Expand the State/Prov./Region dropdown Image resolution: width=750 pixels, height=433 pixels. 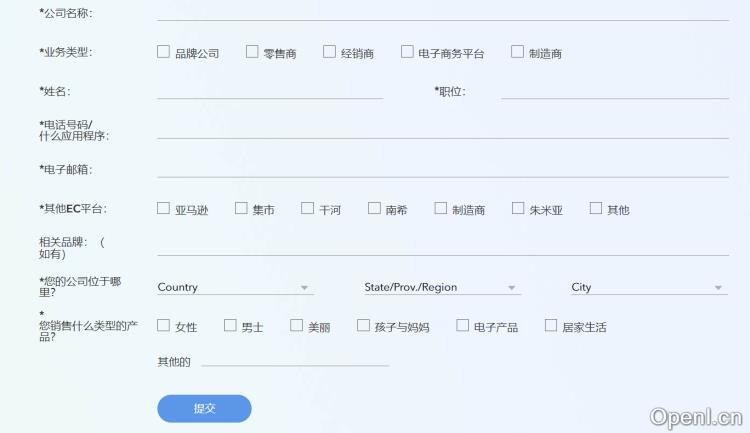(x=442, y=287)
